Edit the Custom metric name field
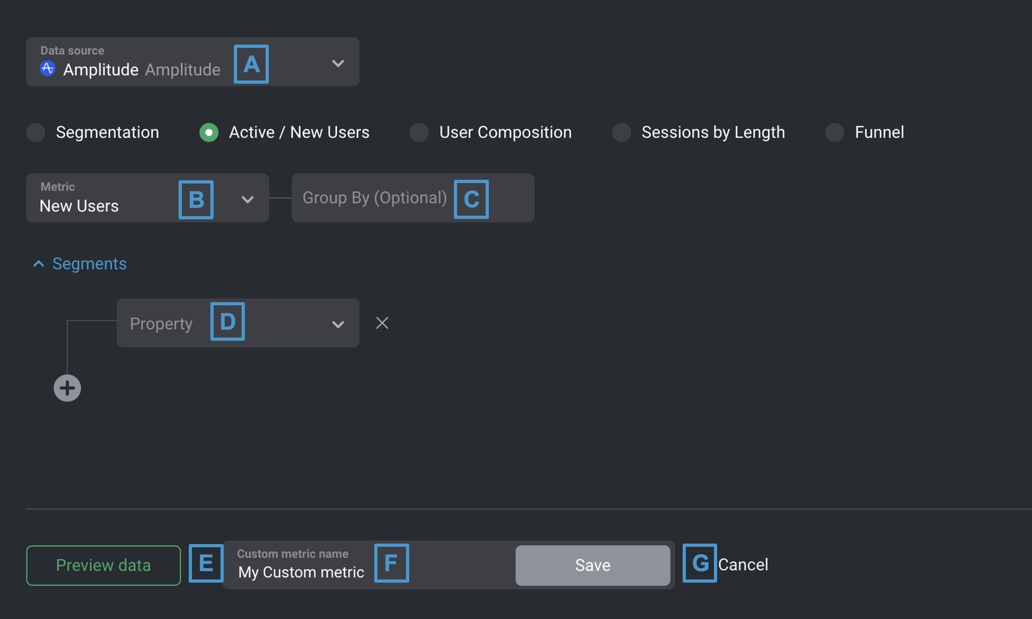 300,570
